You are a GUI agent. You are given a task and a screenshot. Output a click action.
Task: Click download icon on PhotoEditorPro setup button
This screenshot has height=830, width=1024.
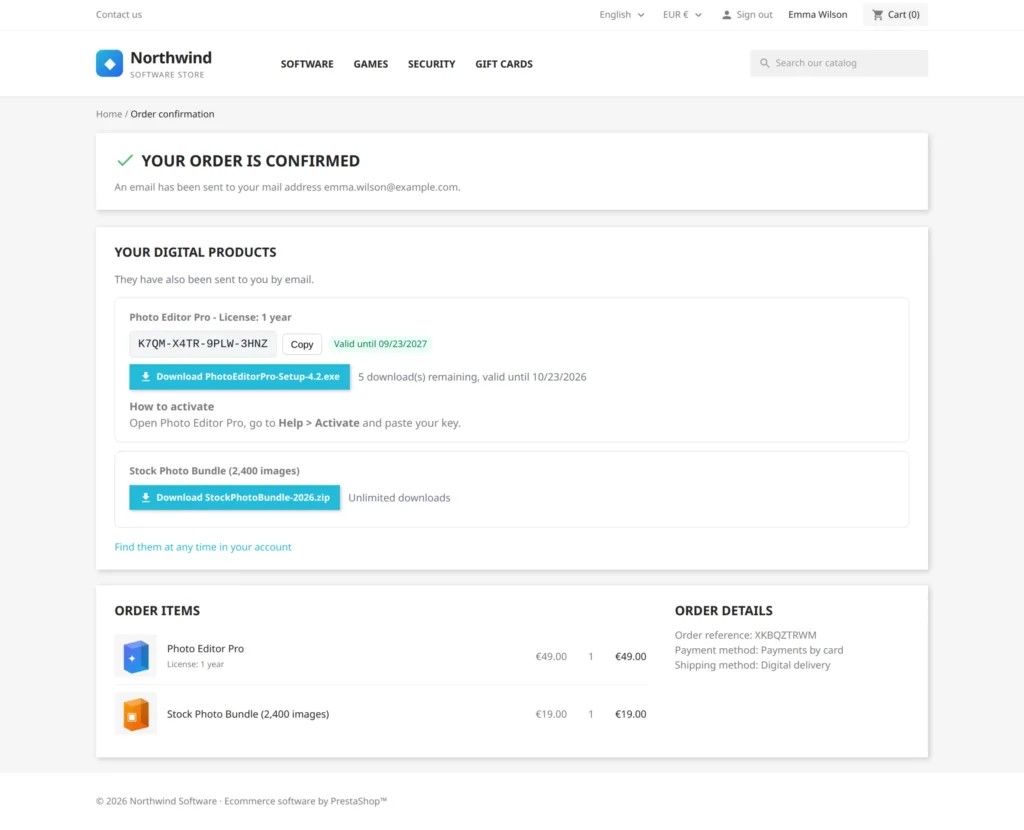pyautogui.click(x=146, y=377)
